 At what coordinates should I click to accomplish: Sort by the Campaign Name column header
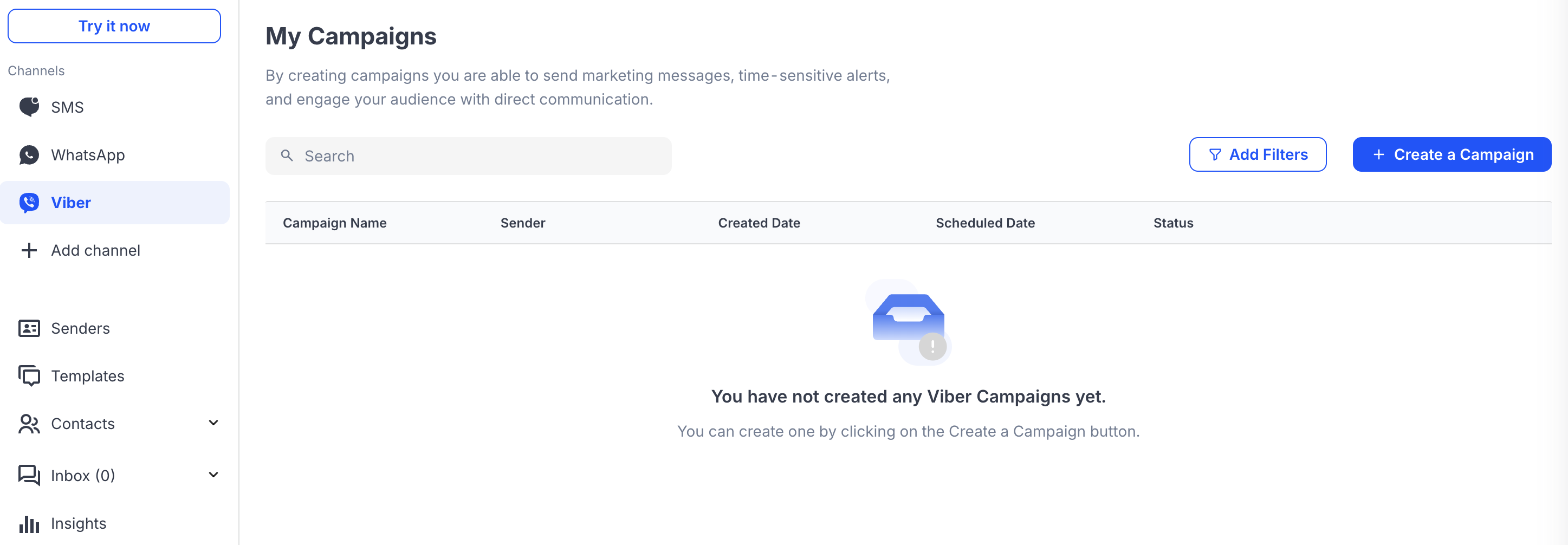click(335, 223)
